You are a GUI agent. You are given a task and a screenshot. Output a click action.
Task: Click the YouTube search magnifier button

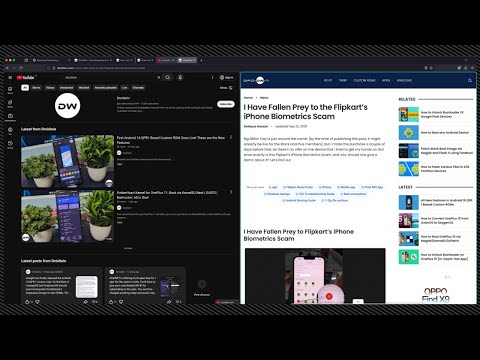(168, 77)
